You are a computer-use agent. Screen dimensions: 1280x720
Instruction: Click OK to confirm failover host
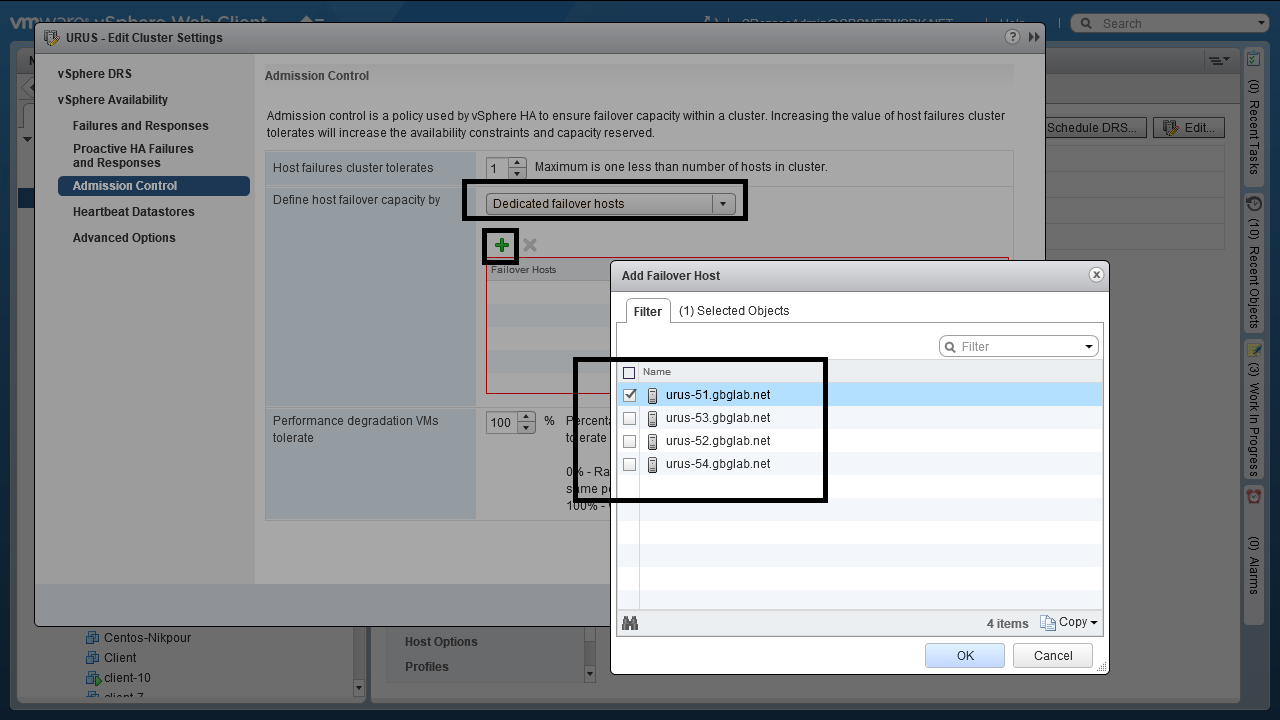click(x=964, y=656)
